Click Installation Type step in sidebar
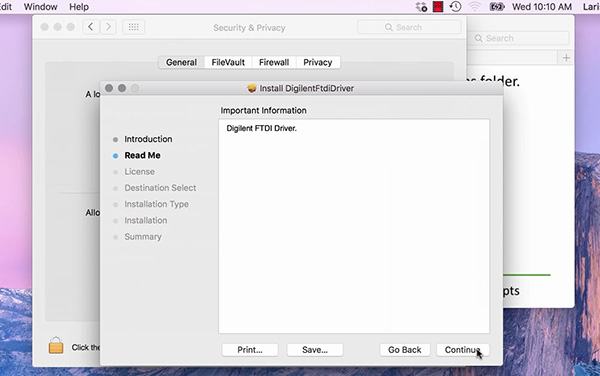The image size is (600, 376). tap(156, 204)
